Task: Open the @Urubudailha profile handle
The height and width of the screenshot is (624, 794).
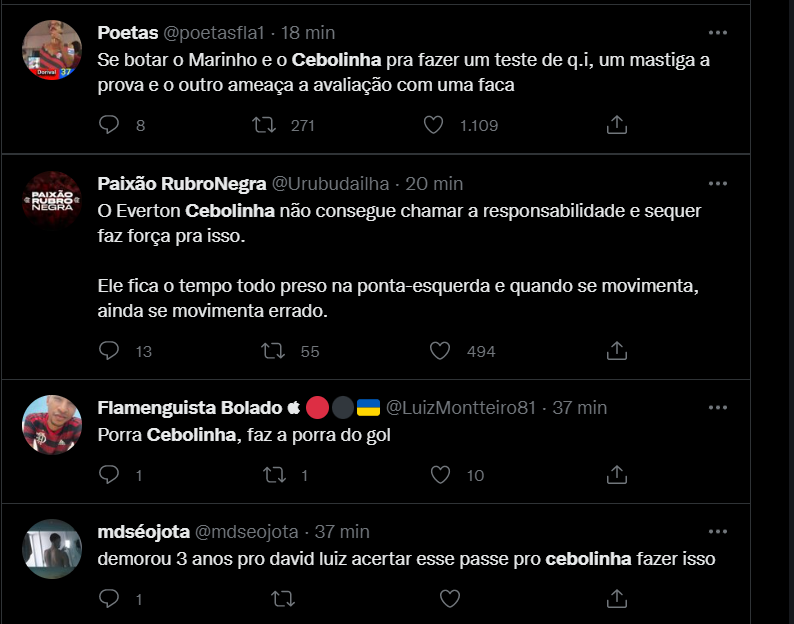Action: click(330, 183)
